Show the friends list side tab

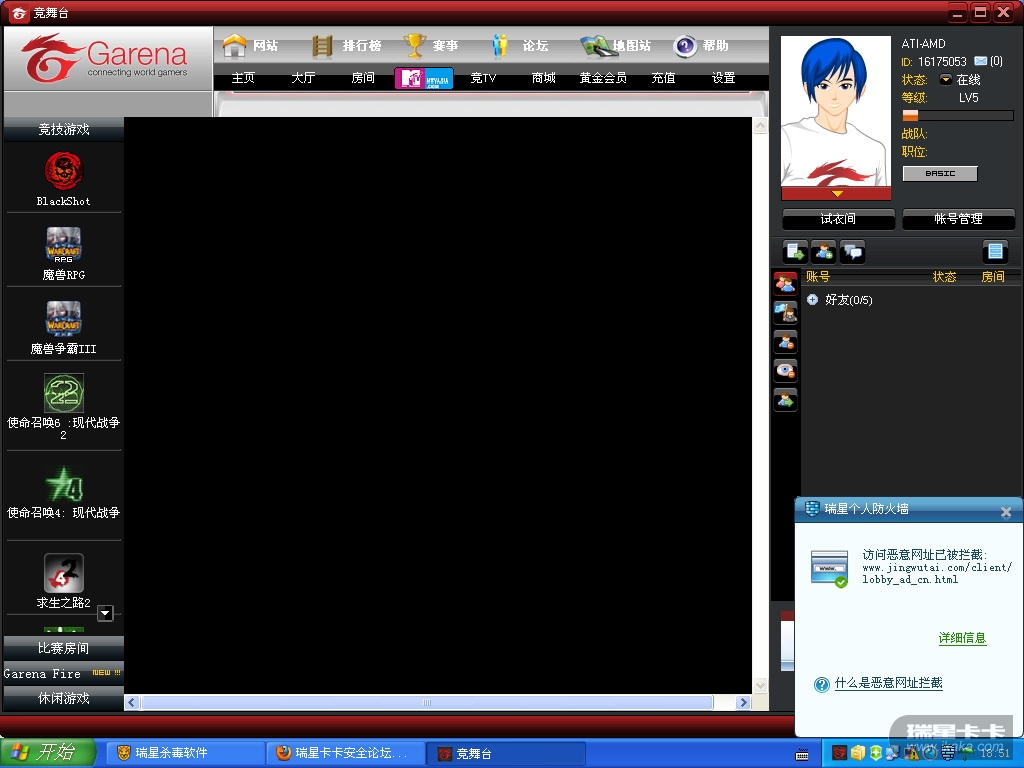point(786,284)
